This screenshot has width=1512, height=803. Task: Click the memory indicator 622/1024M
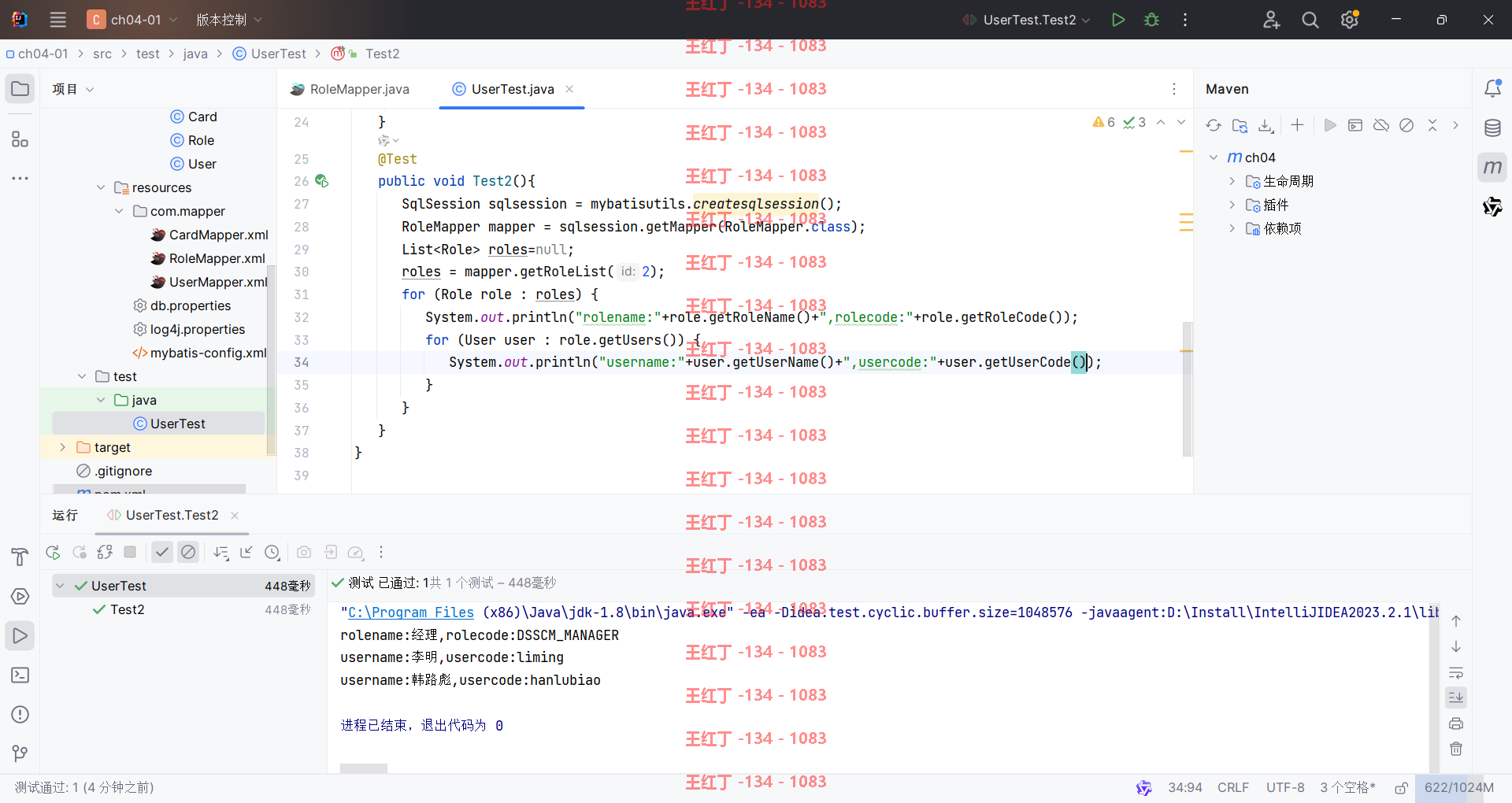pyautogui.click(x=1459, y=788)
